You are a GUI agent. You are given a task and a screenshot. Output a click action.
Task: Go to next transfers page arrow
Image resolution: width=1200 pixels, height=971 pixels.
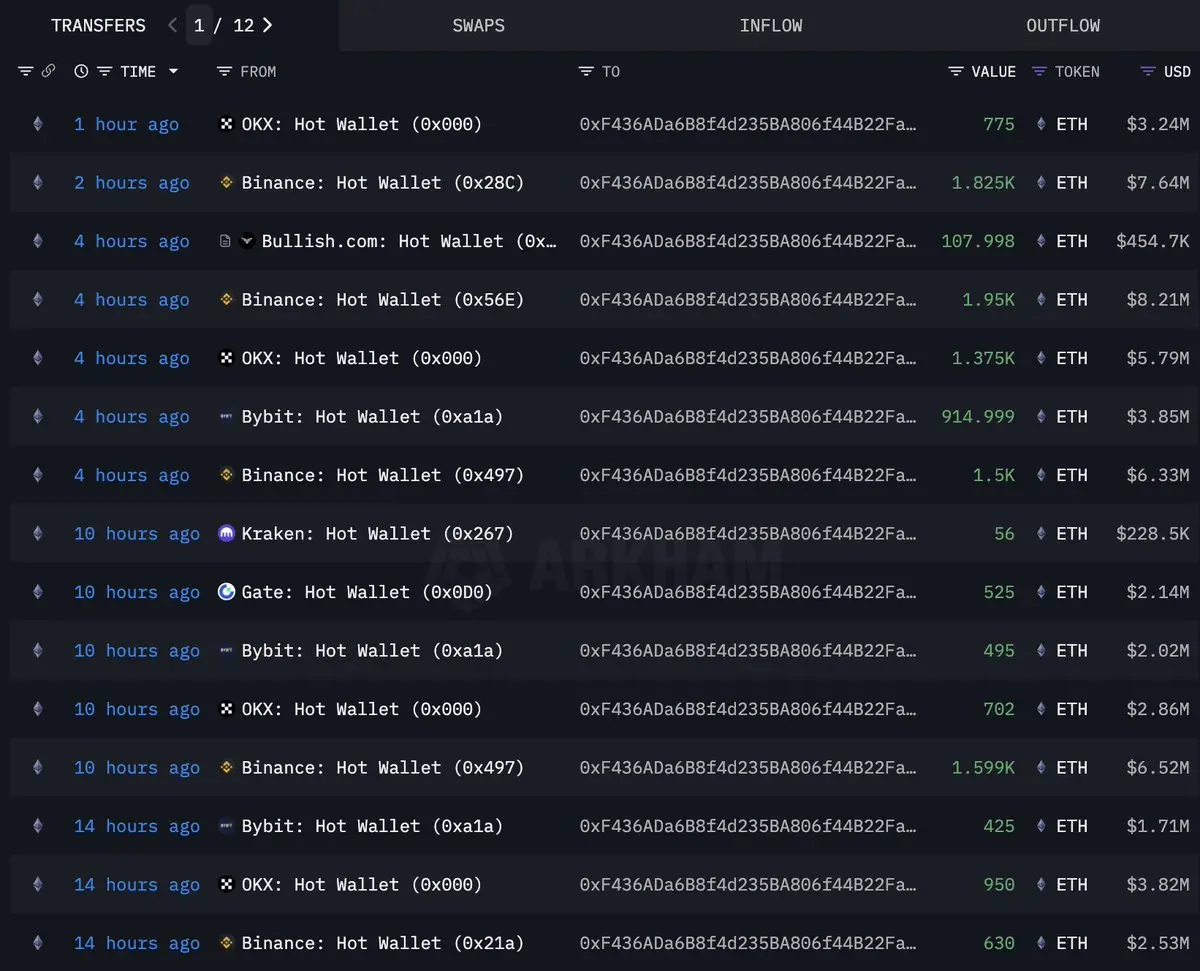[x=267, y=25]
